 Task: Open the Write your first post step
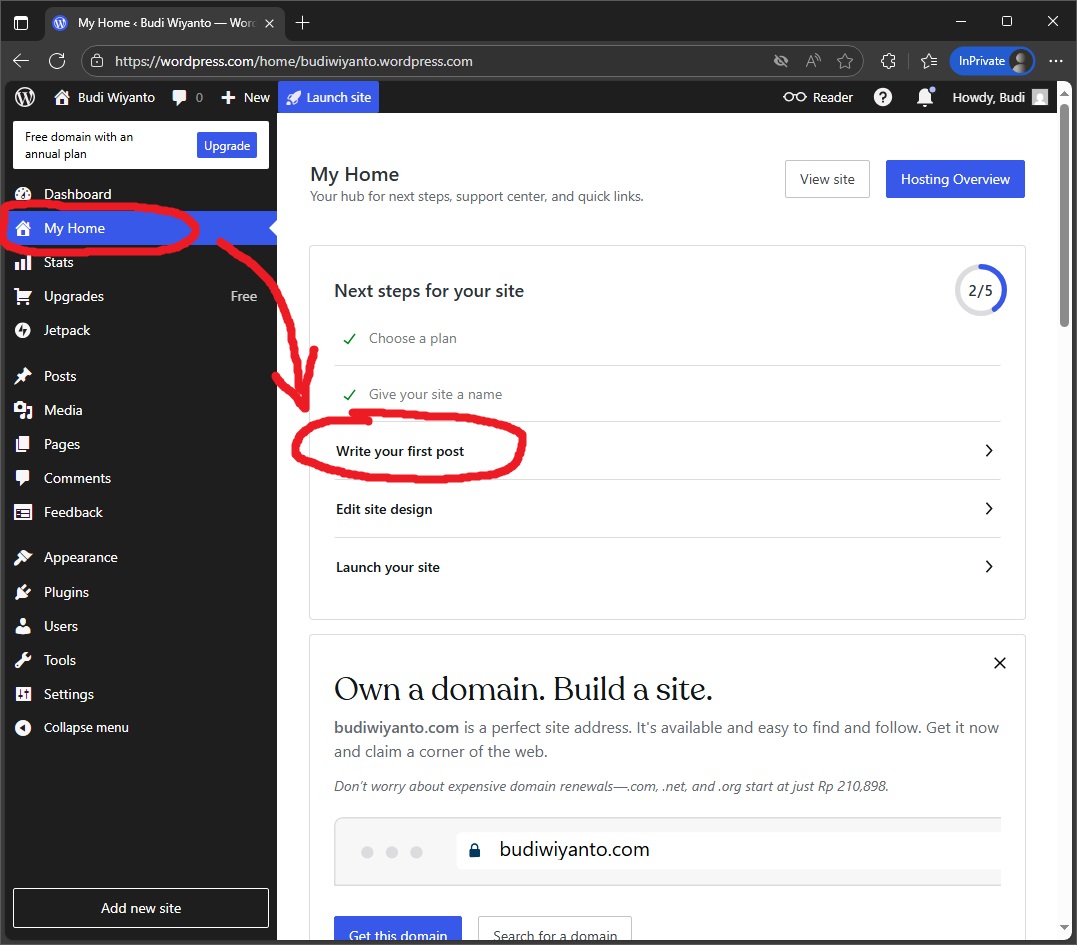coord(667,451)
